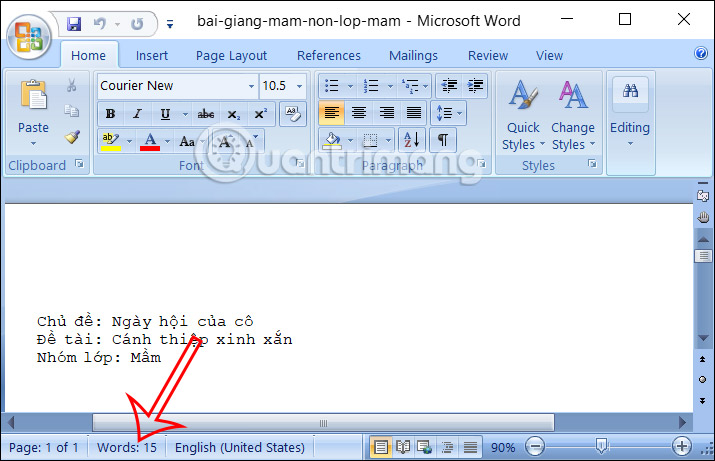
Task: Open Word Help question mark icon
Action: (x=701, y=53)
